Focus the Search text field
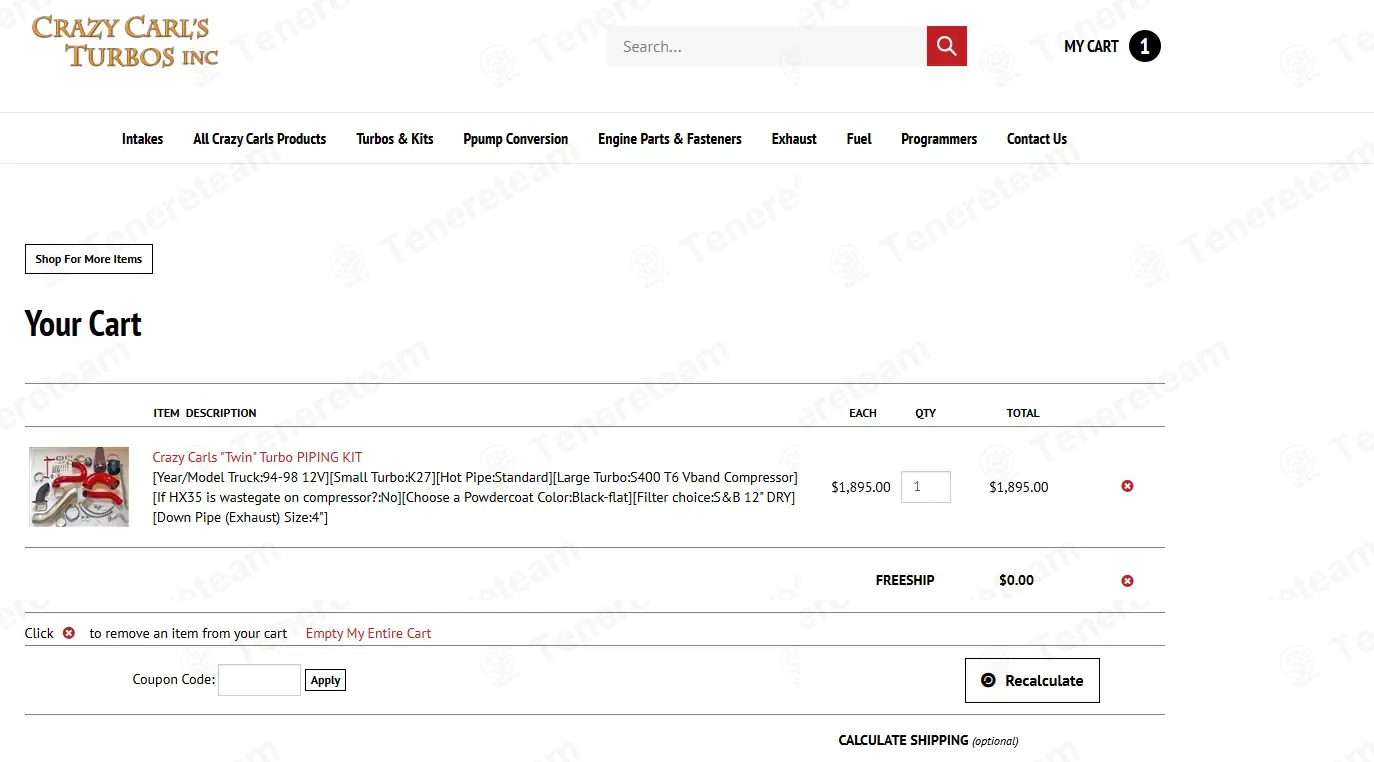Viewport: 1374px width, 762px height. pyautogui.click(x=766, y=46)
